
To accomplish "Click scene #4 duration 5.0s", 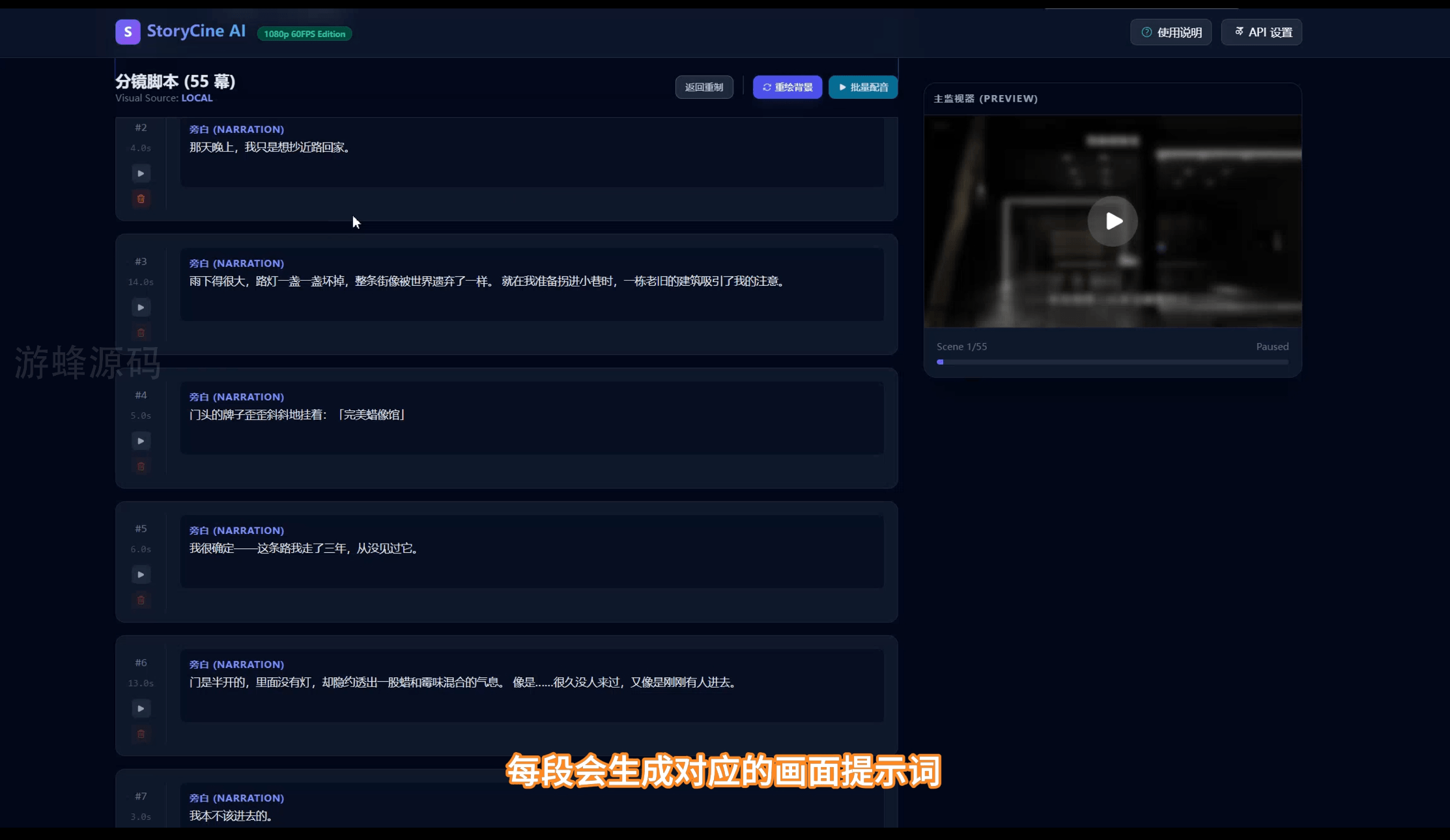I will (141, 415).
